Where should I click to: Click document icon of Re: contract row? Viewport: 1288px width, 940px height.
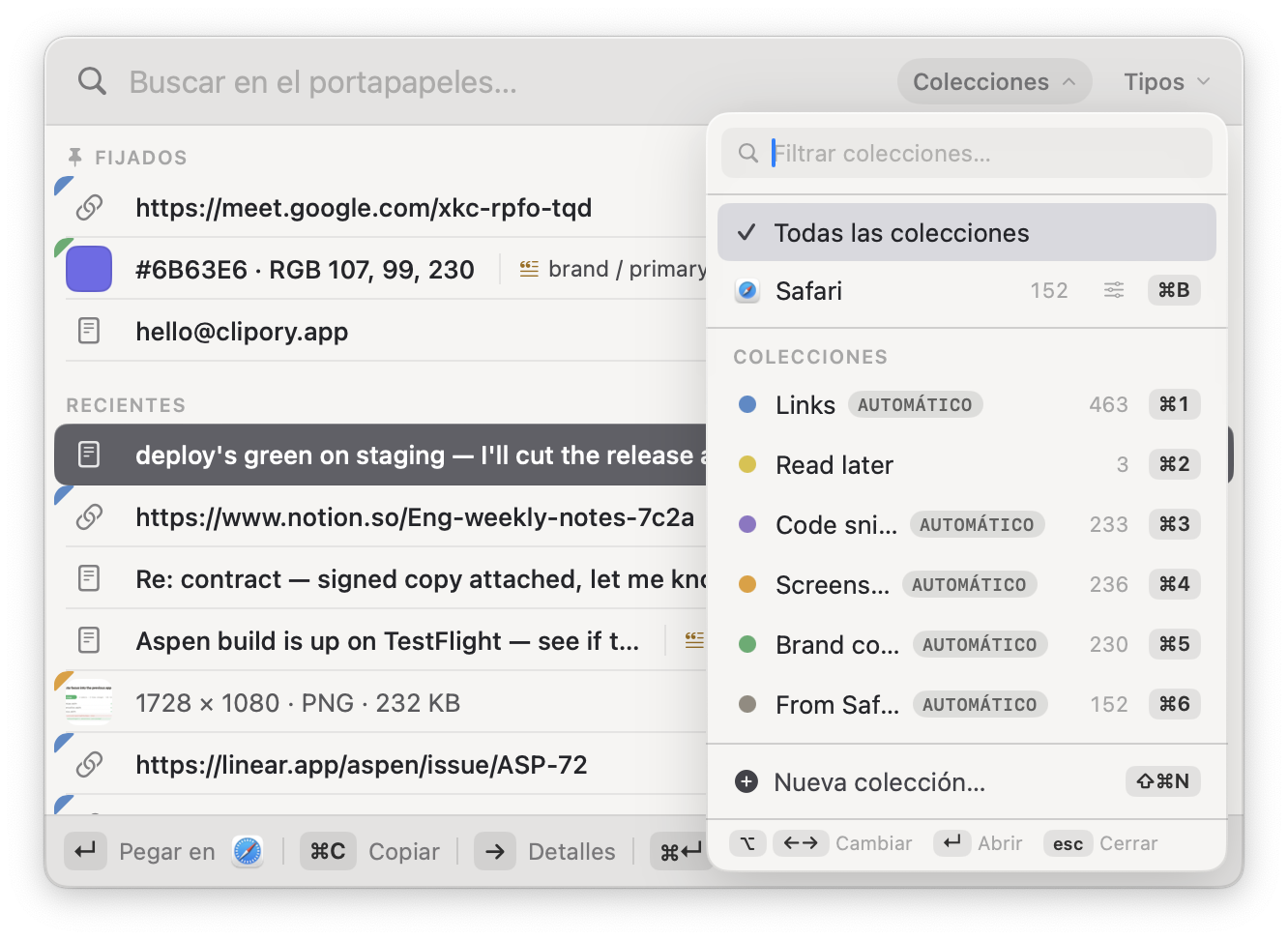[89, 578]
